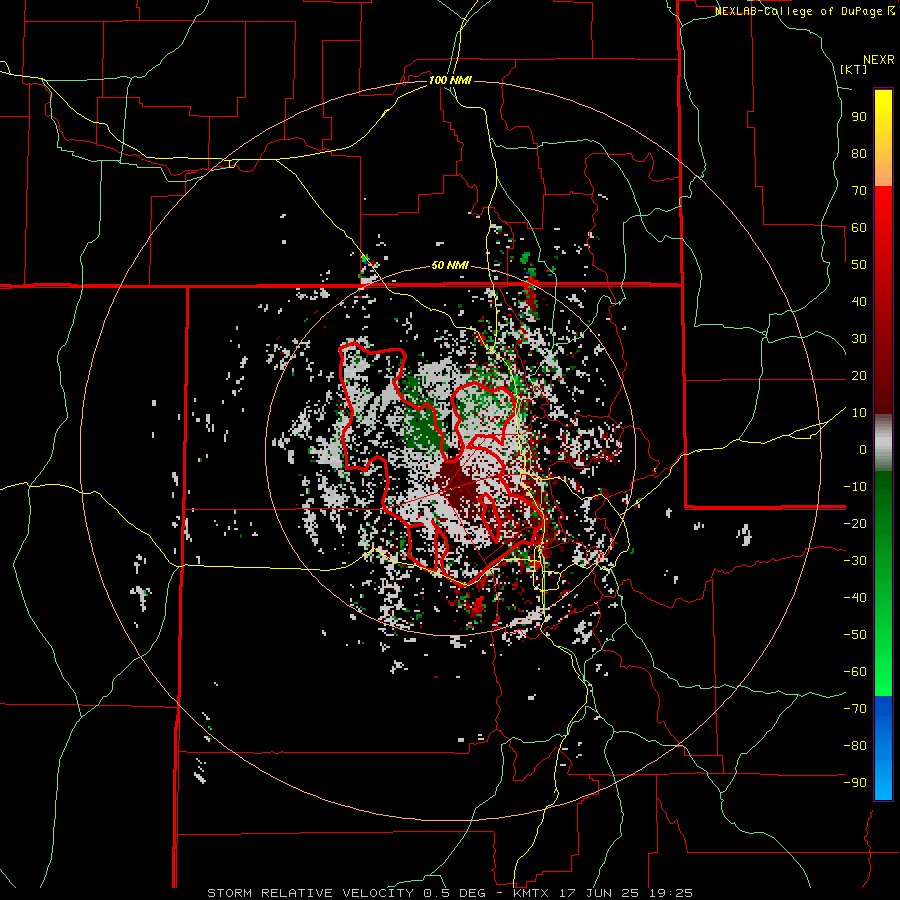Click the 60 value on the color scale
Viewport: 900px width, 900px height.
point(859,228)
